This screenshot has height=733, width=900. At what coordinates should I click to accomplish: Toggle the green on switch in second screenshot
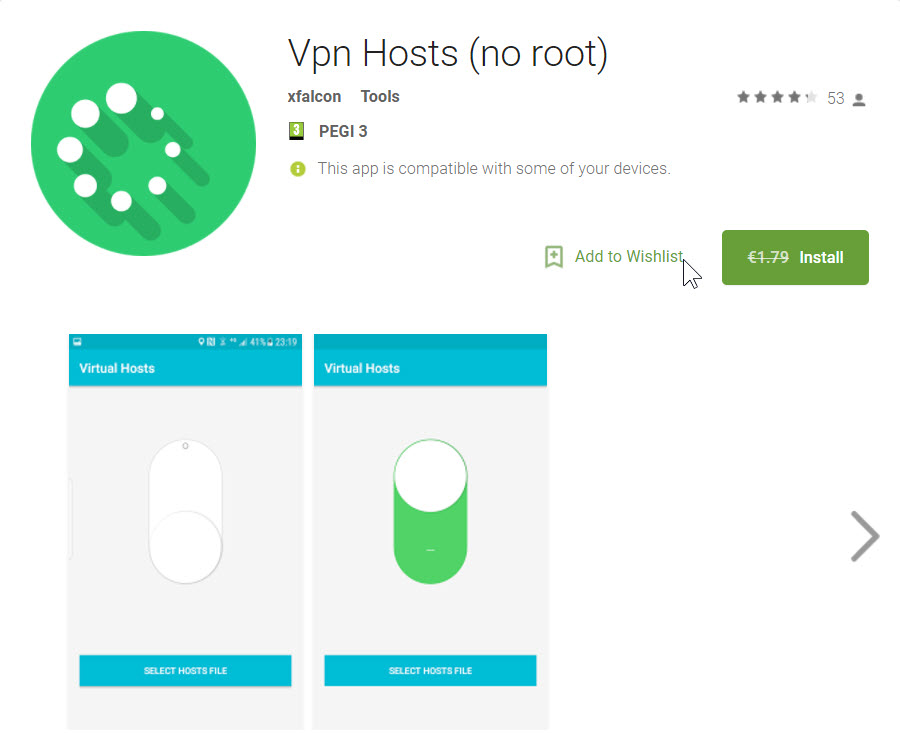(430, 511)
